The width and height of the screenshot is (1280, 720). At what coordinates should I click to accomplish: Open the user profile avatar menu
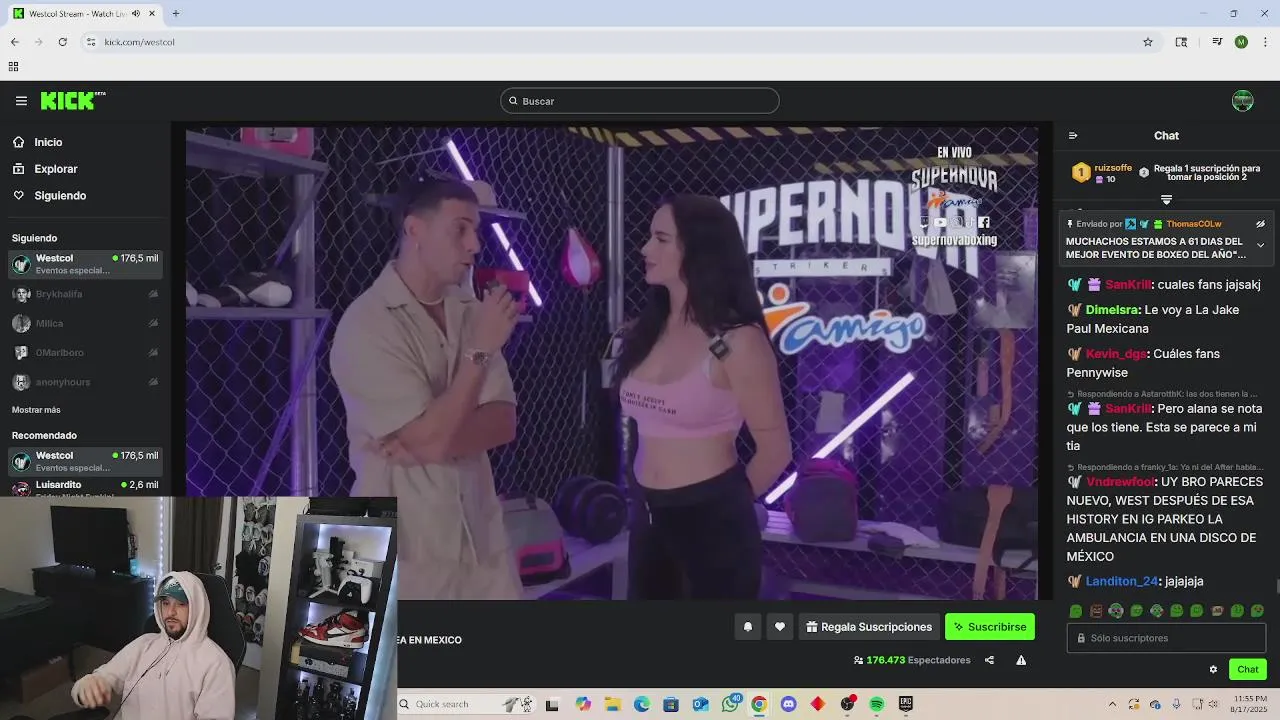pos(1242,100)
